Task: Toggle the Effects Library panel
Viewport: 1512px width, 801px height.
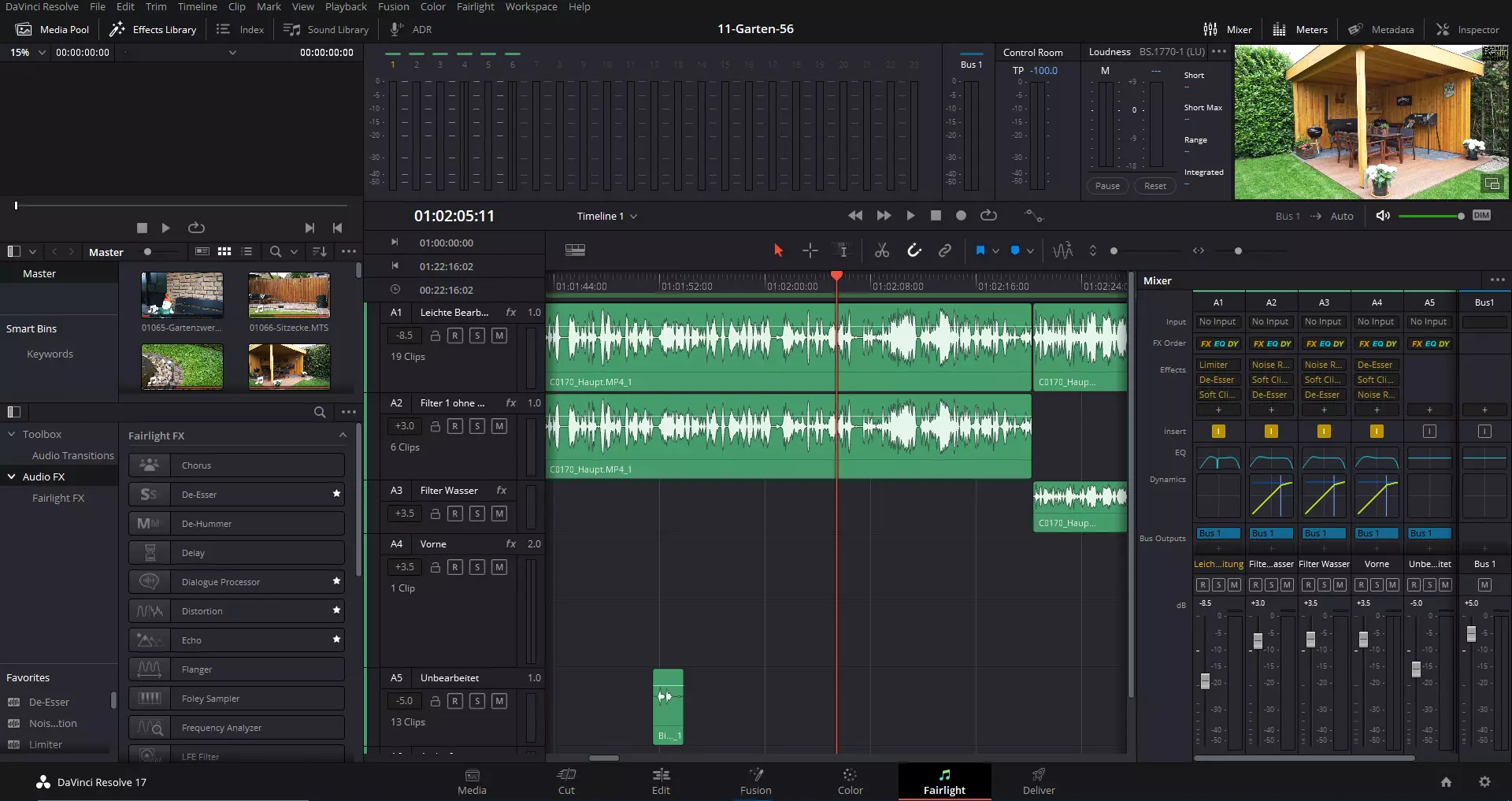Action: coord(153,29)
